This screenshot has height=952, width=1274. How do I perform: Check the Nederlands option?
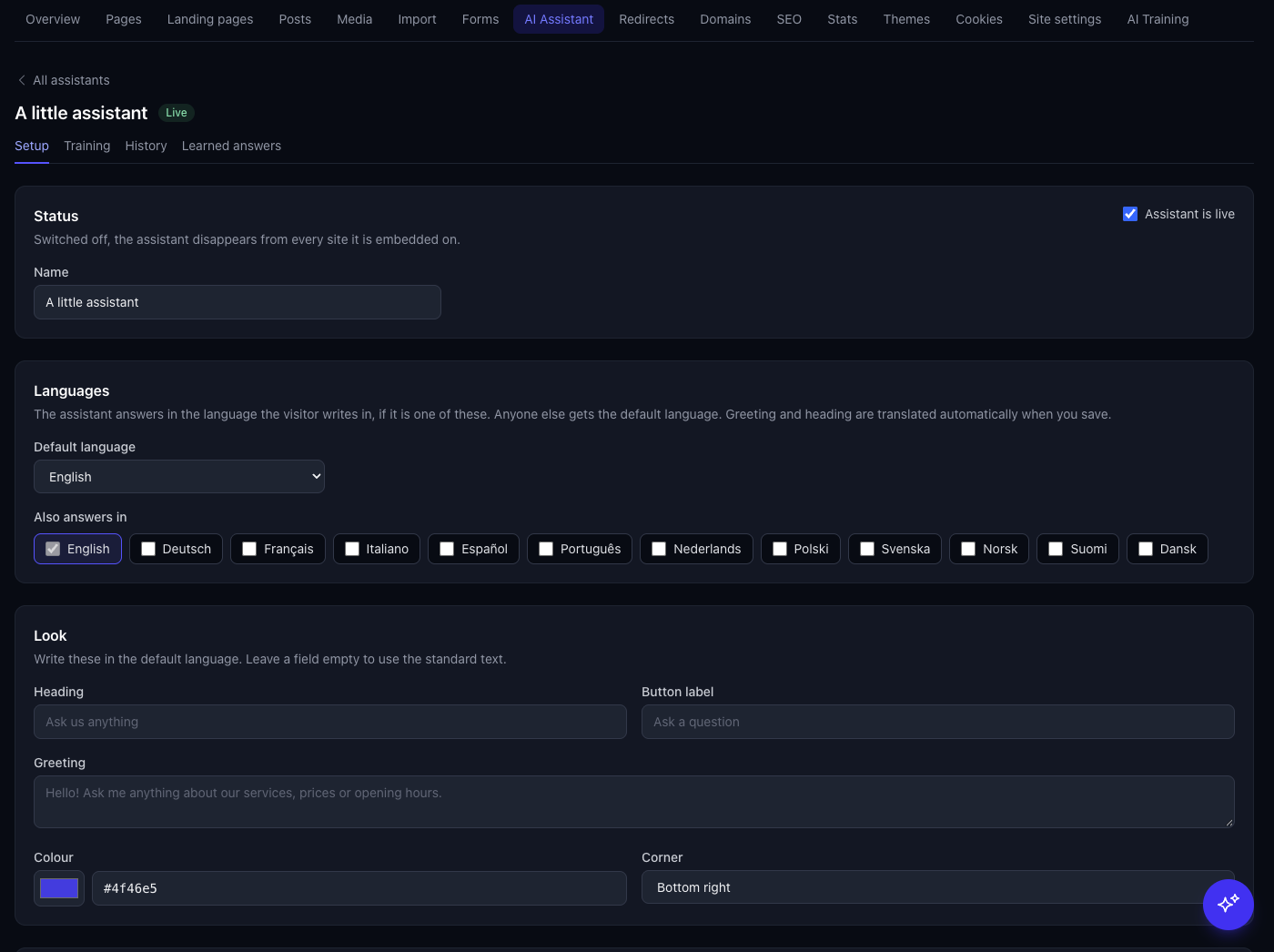[659, 549]
